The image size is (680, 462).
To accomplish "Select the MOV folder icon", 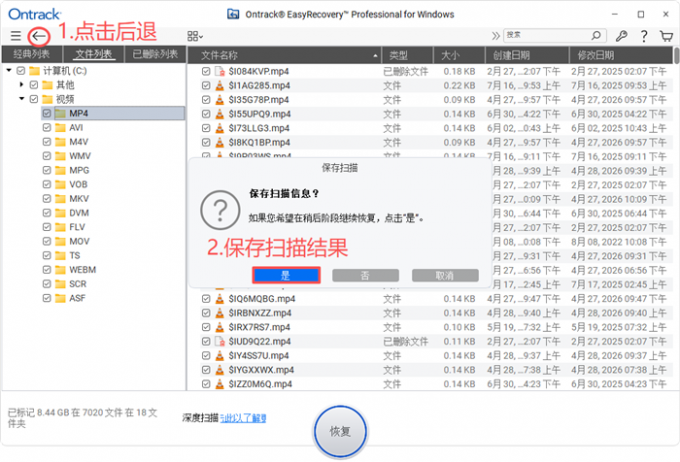I will click(x=60, y=241).
